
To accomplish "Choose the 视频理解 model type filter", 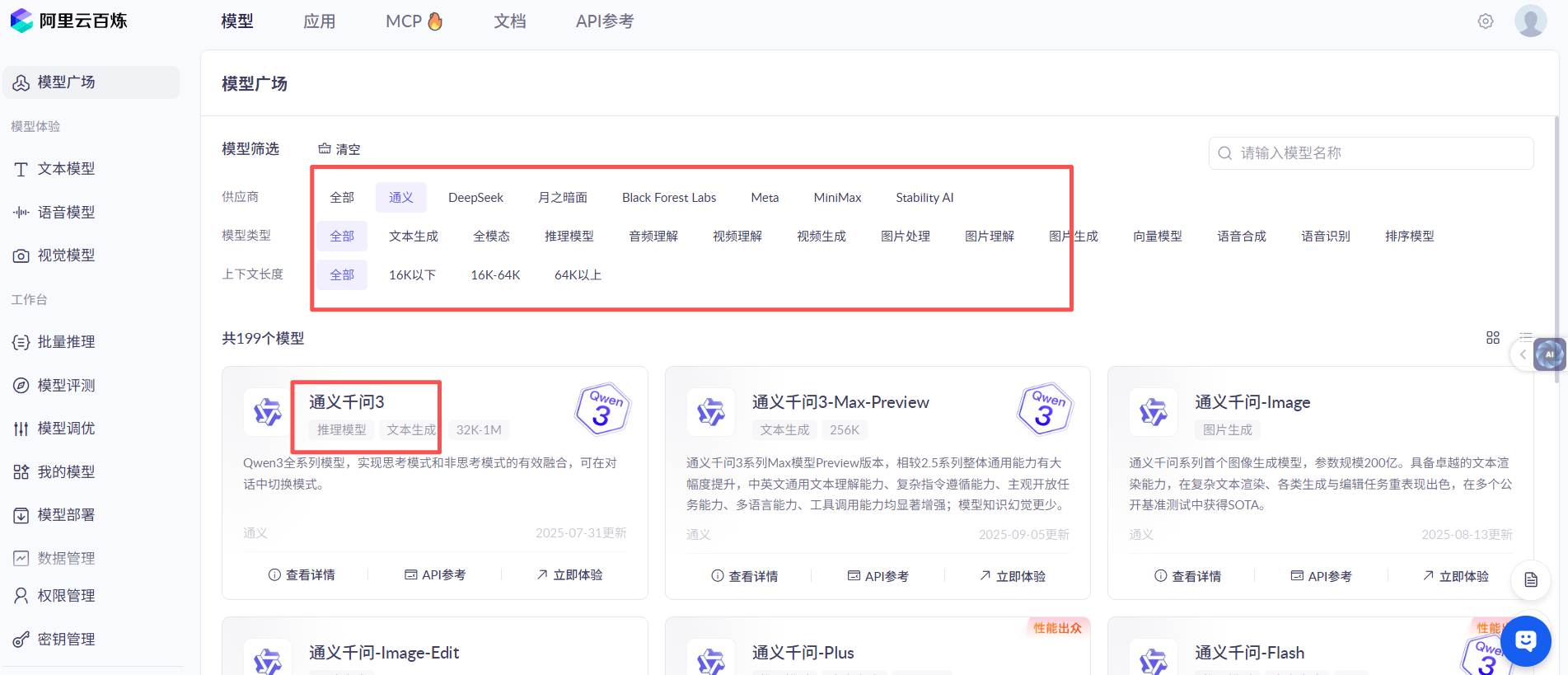I will (x=737, y=237).
